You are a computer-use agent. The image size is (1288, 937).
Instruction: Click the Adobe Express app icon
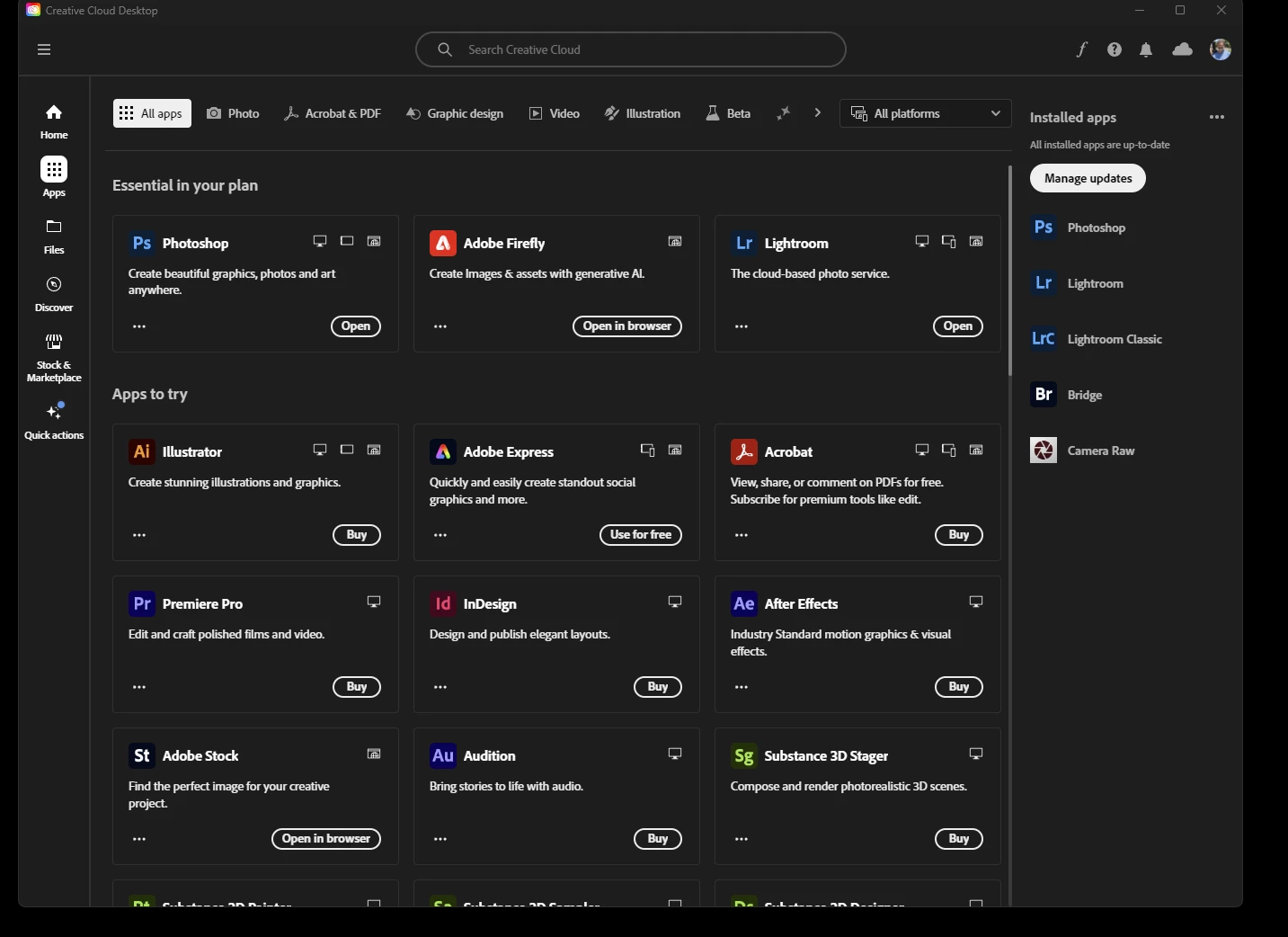(443, 451)
